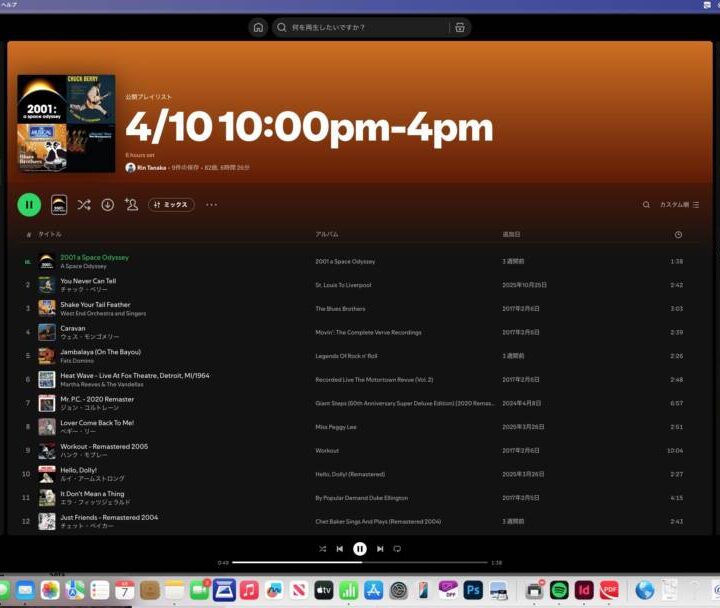
Task: Seek on the playback progress bar
Action: [360, 562]
